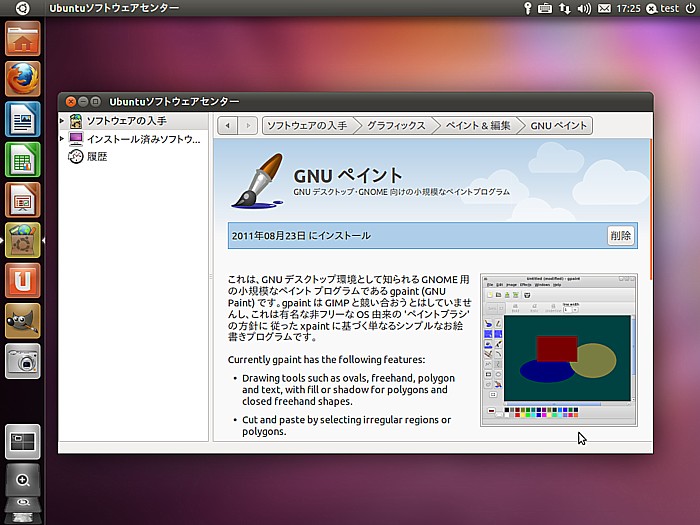Screen dimensions: 700x525
Task: Click the ソフトウェアの入手 breadcrumb
Action: (307, 125)
